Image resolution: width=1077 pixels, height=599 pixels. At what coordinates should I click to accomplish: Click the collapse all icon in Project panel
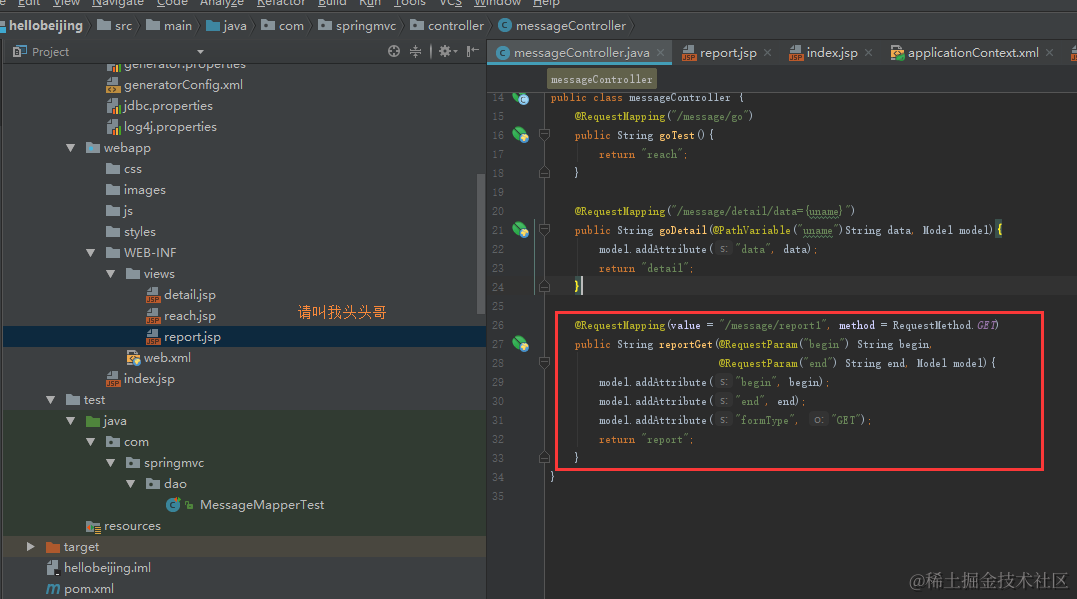pos(416,52)
